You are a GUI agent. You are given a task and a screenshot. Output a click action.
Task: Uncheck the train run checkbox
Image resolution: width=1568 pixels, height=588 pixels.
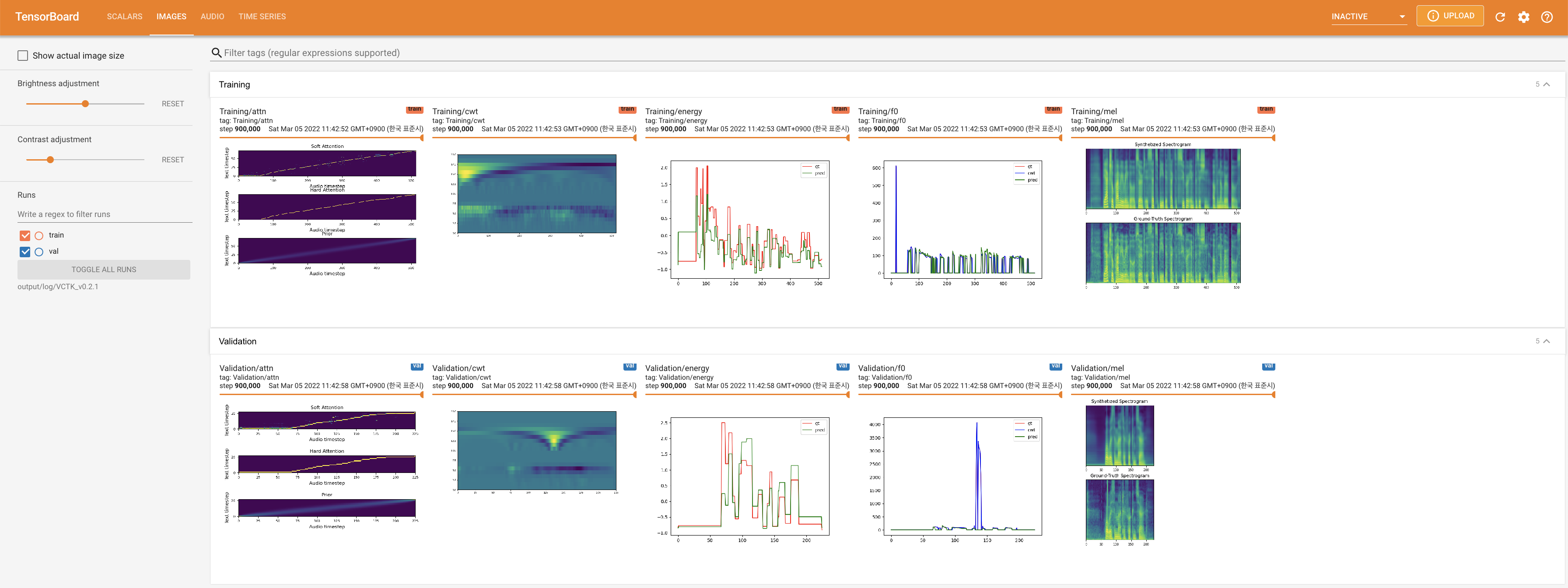pos(25,235)
